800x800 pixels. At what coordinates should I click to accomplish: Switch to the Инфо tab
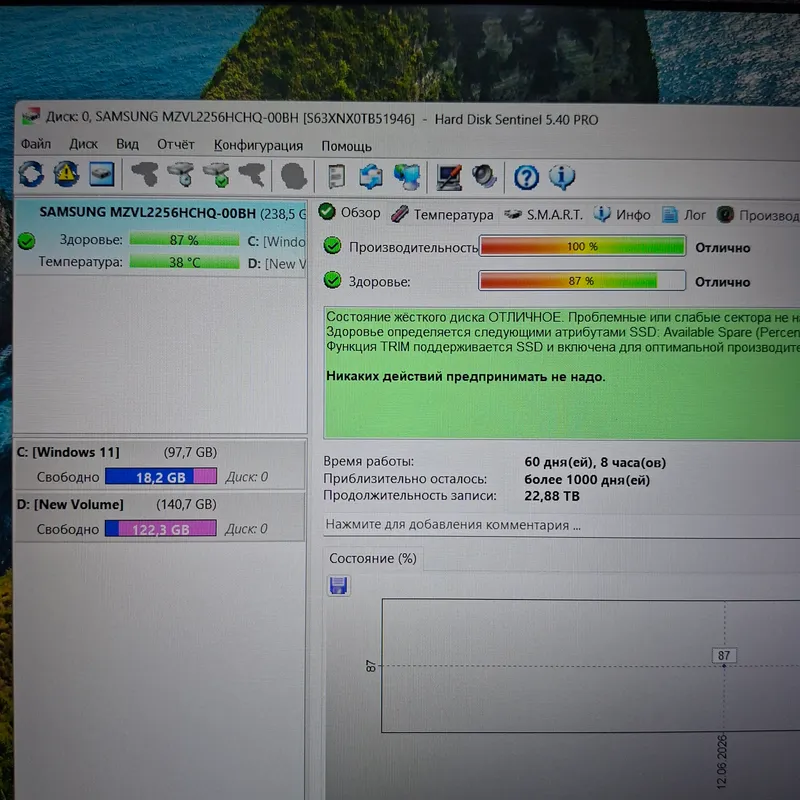click(x=622, y=215)
